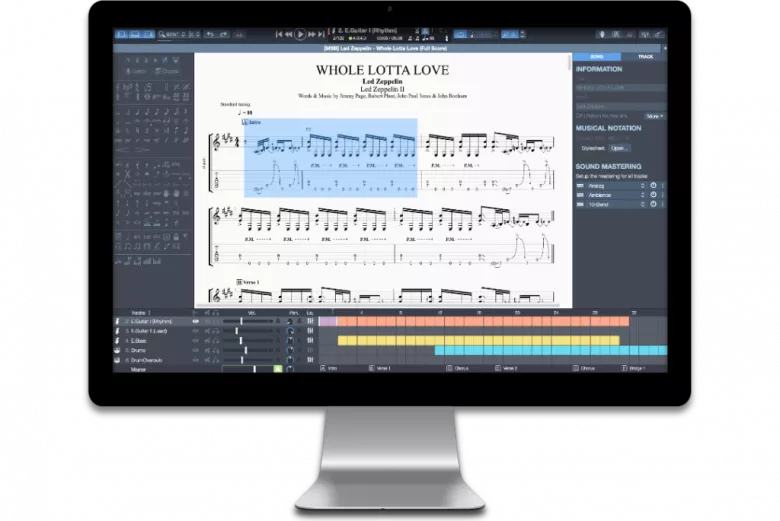780x521 pixels.
Task: Toggle power for the Ambience effect
Action: (653, 195)
